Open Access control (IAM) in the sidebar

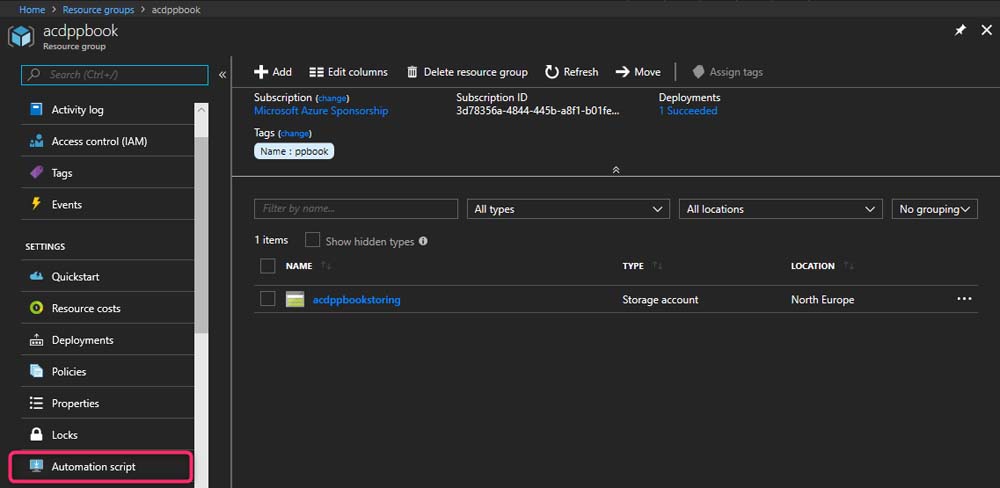(x=99, y=142)
